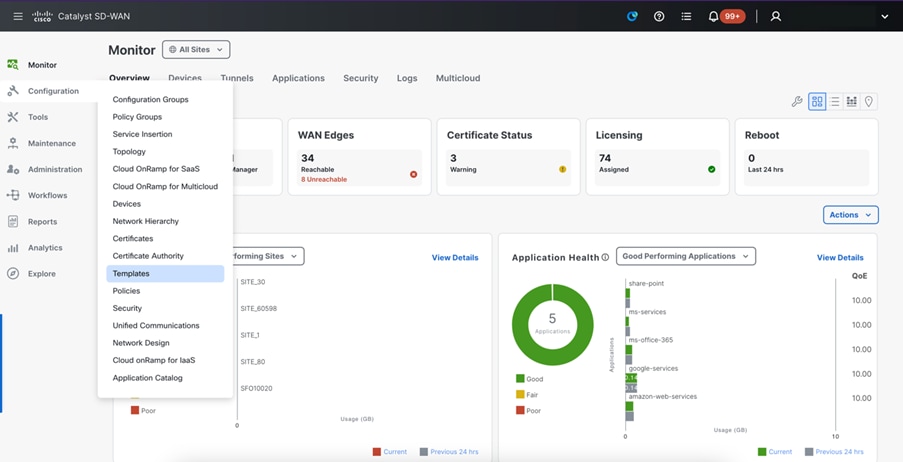Viewport: 903px width, 462px height.
Task: Click the blue Edge-style icon in header
Action: point(632,17)
